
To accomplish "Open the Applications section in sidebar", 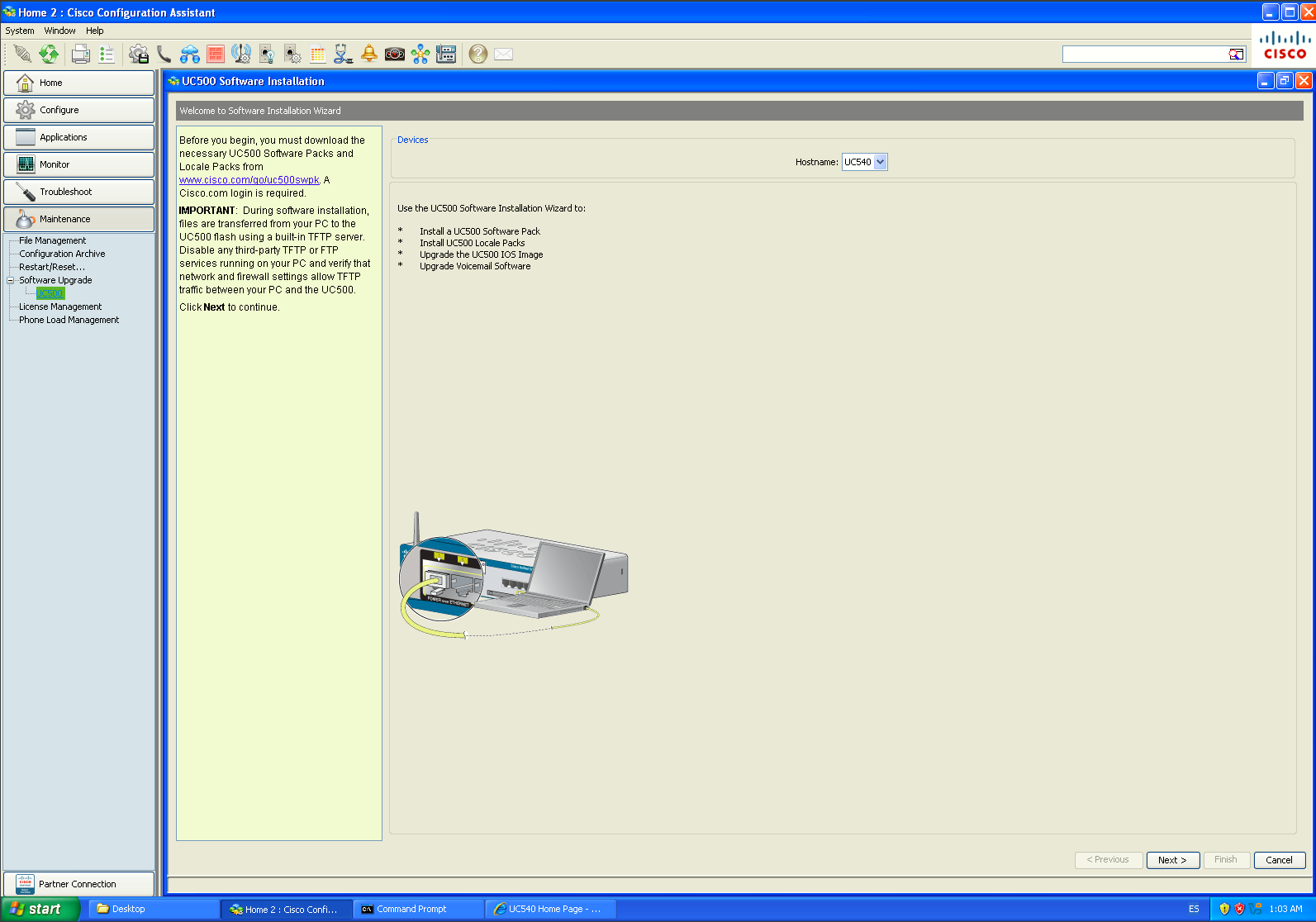I will coord(78,137).
